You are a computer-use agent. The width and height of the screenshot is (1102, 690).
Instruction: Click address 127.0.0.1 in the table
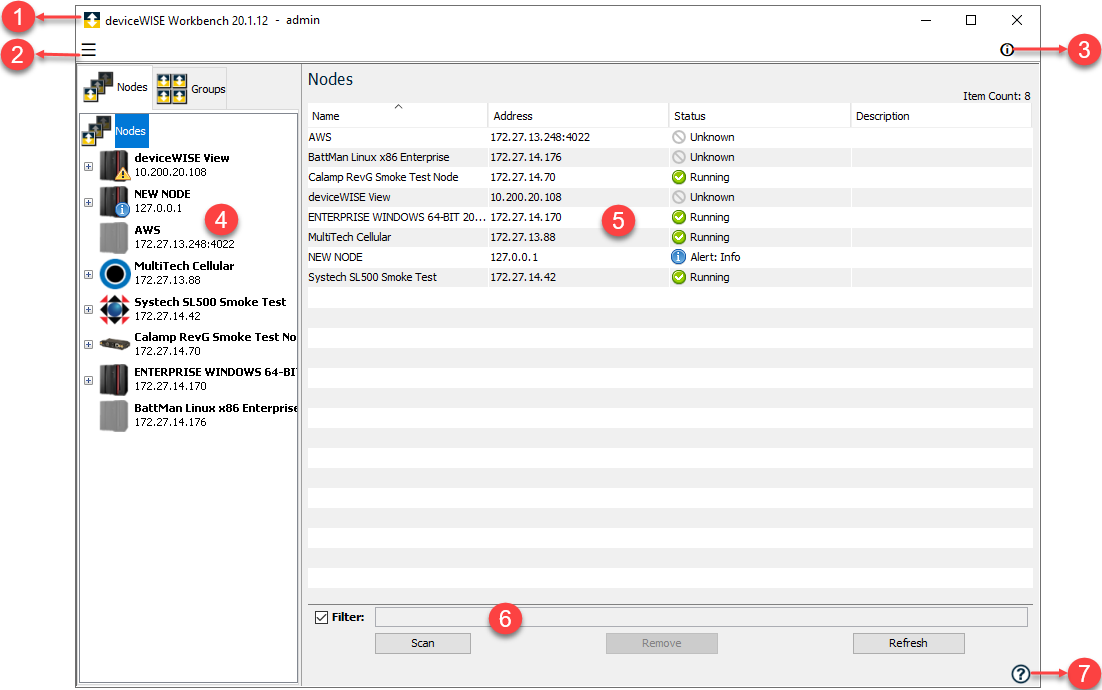(514, 257)
